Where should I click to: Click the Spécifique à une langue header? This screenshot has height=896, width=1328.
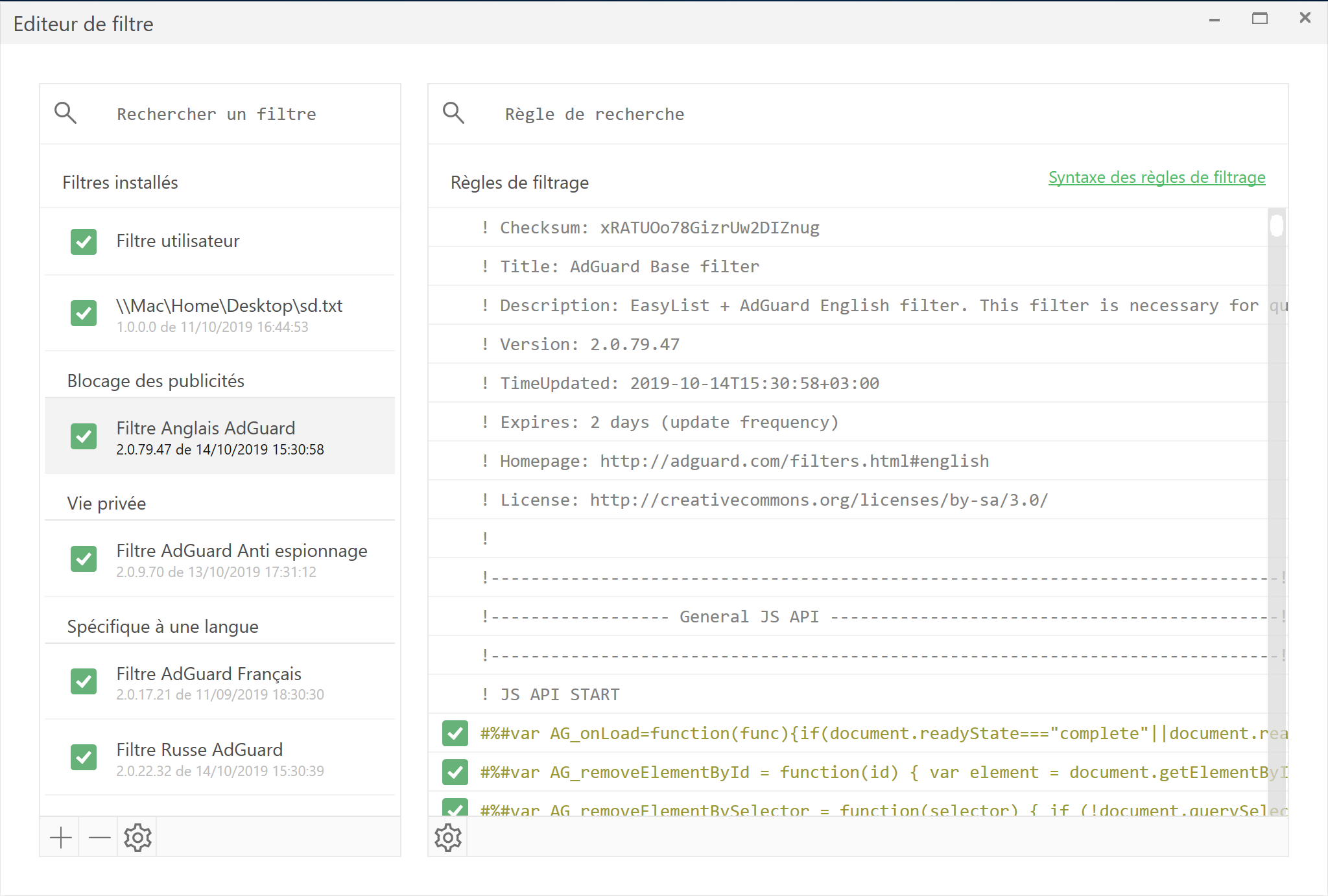click(163, 626)
